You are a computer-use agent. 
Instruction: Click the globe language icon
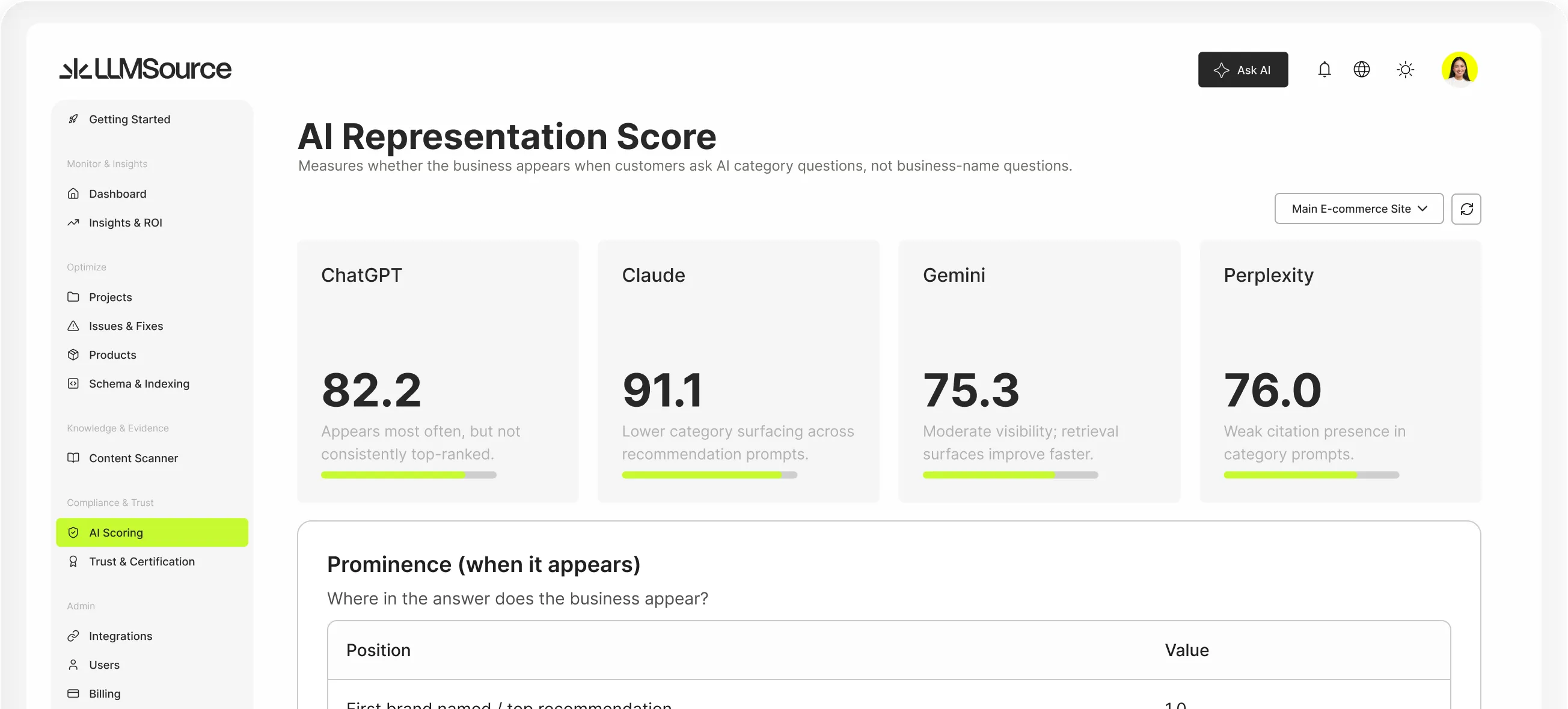(x=1361, y=69)
